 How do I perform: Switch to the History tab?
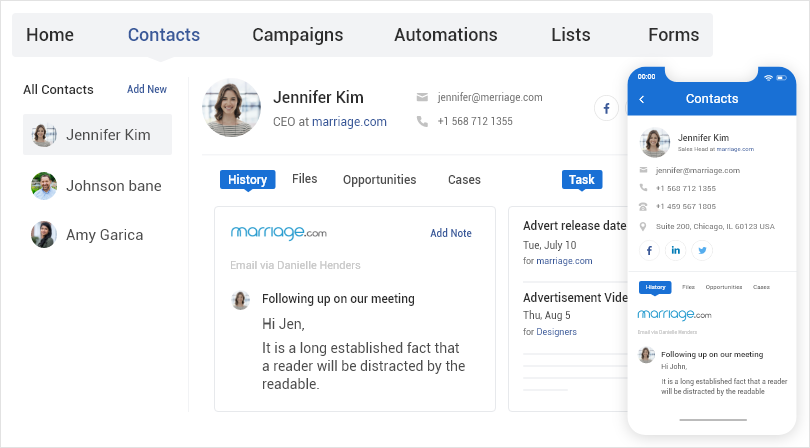pyautogui.click(x=247, y=179)
